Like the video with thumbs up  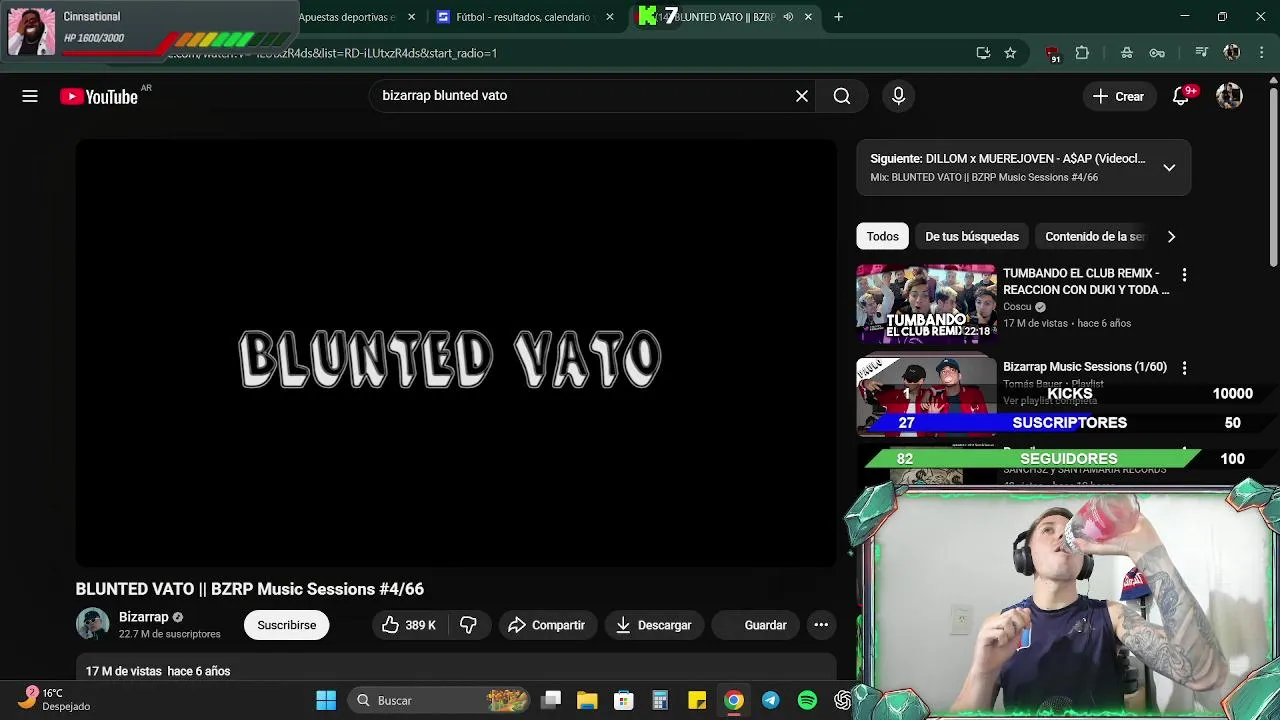point(409,625)
